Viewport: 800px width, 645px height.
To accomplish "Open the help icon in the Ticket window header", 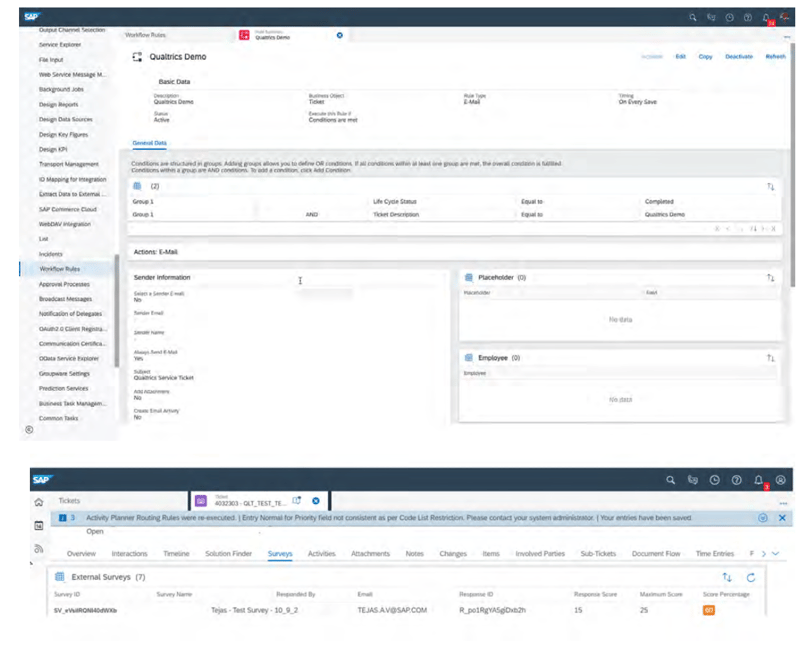I will point(736,480).
